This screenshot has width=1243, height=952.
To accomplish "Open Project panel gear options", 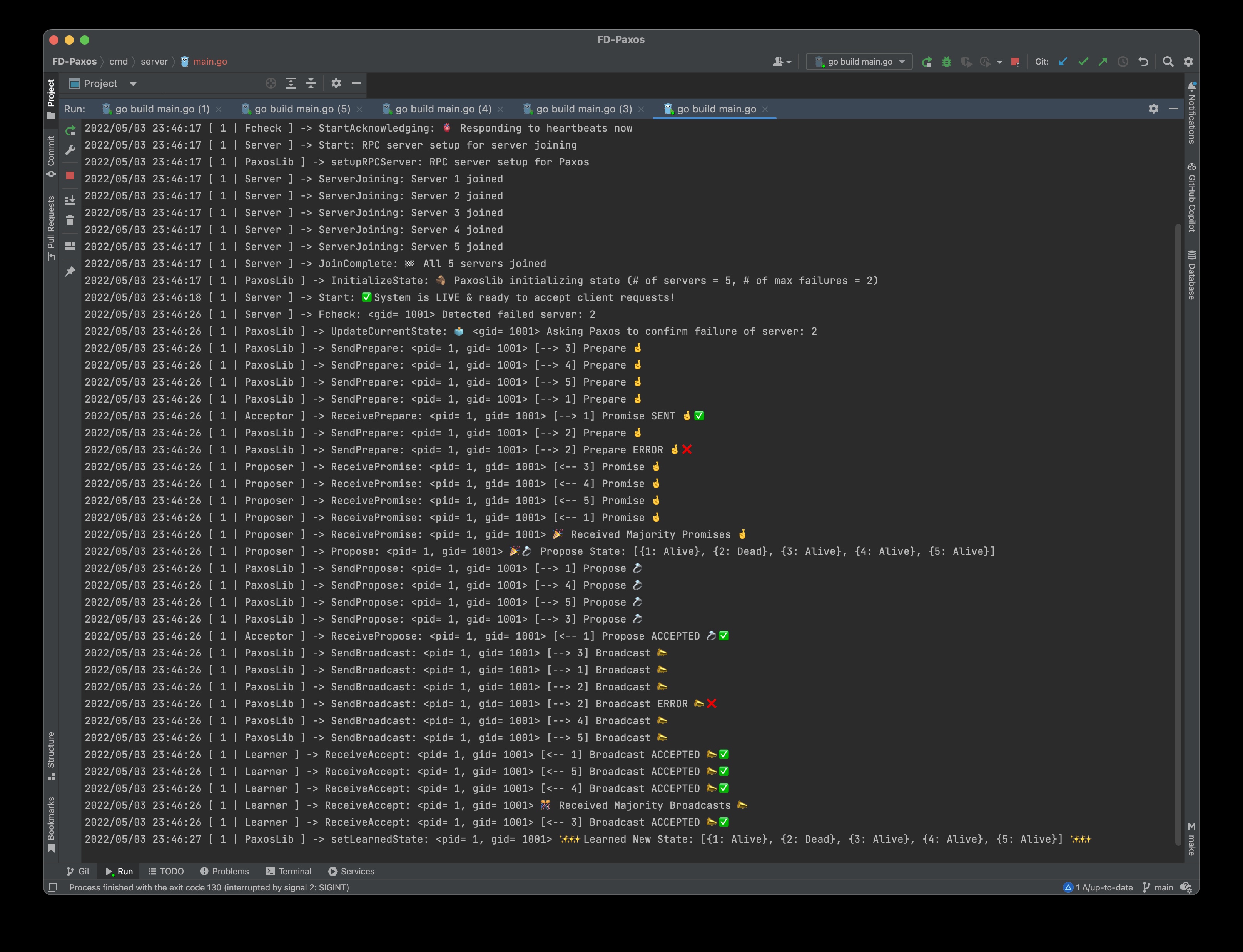I will click(x=336, y=83).
